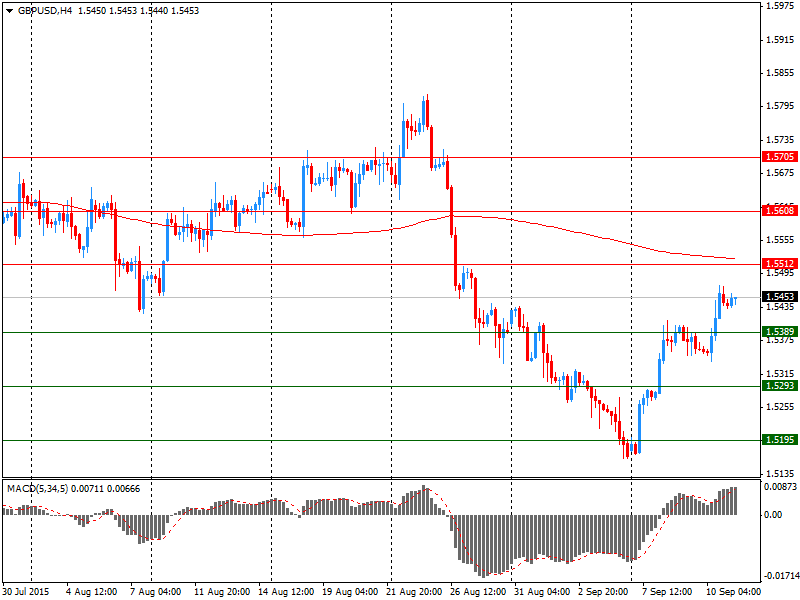Select the 1.5512 resistance level label
The height and width of the screenshot is (600, 800).
pos(780,264)
